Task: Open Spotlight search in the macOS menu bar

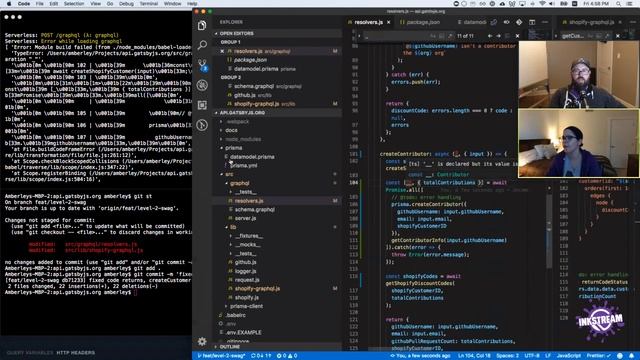Action: click(x=619, y=4)
